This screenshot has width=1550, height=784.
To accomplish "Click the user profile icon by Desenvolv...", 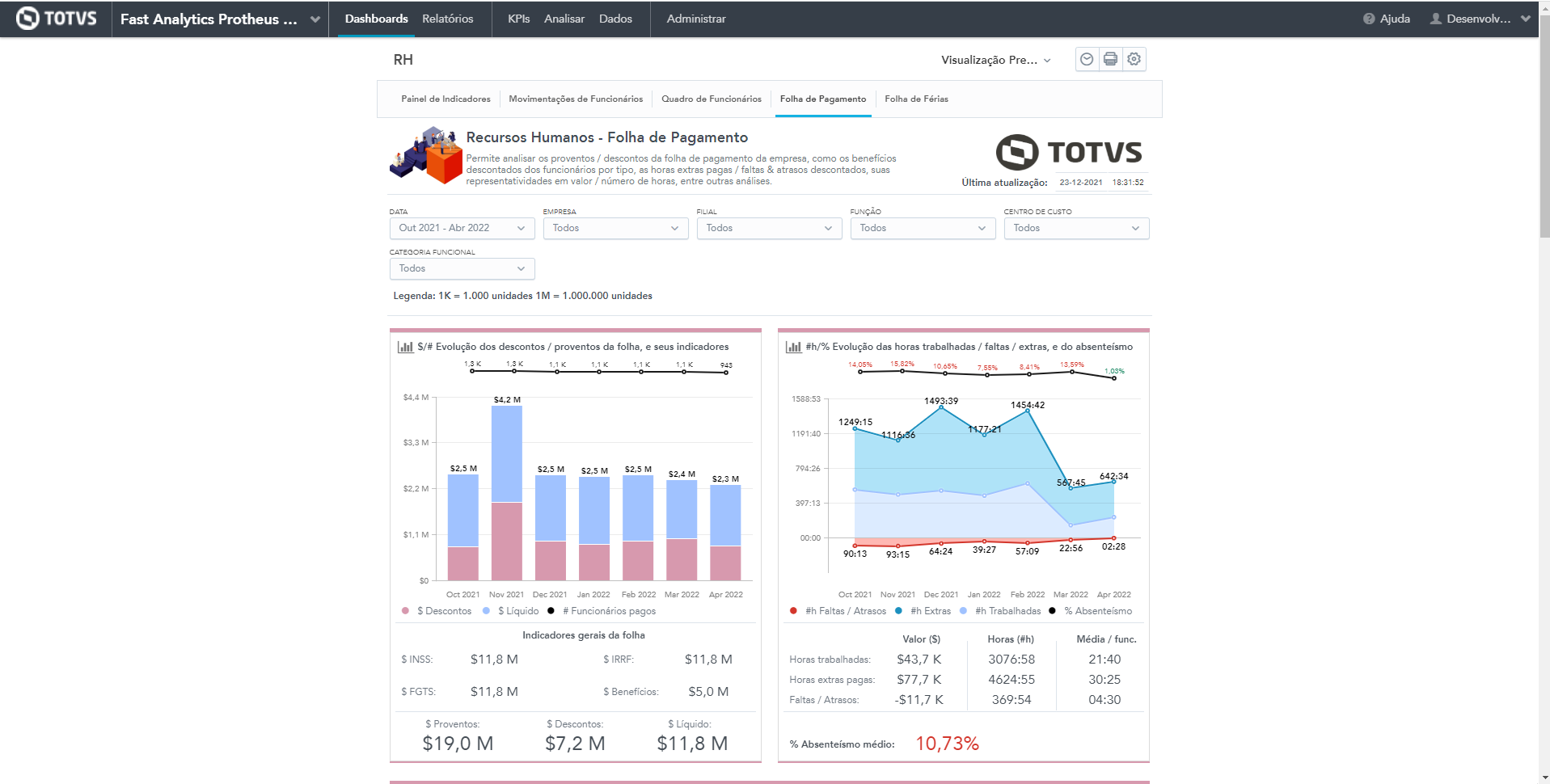I will 1435,19.
